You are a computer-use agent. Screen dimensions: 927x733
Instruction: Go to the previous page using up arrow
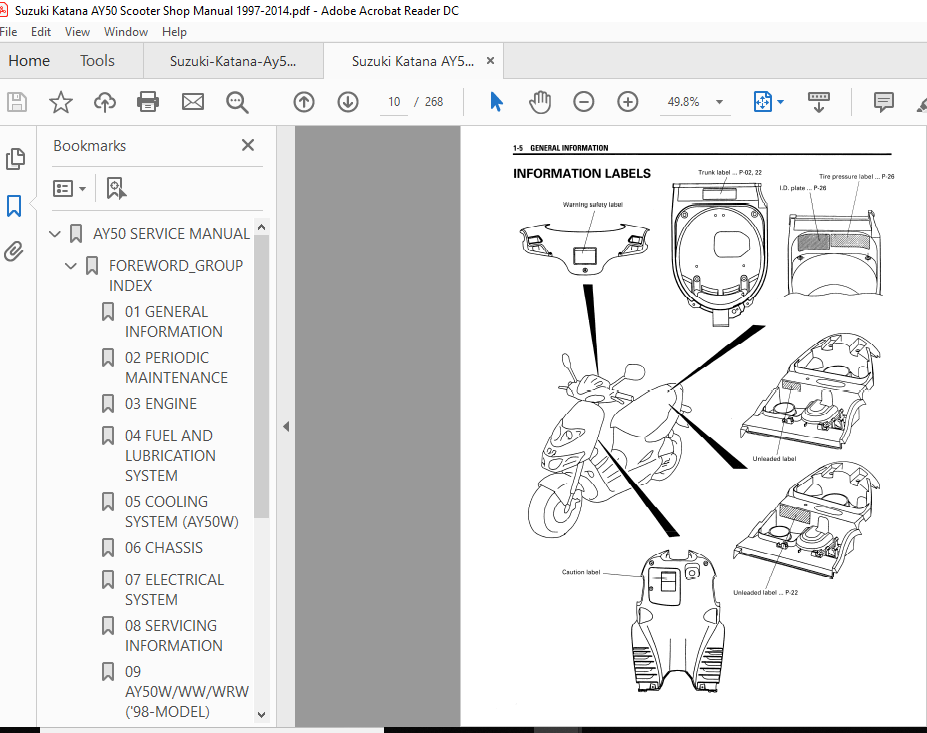point(304,102)
